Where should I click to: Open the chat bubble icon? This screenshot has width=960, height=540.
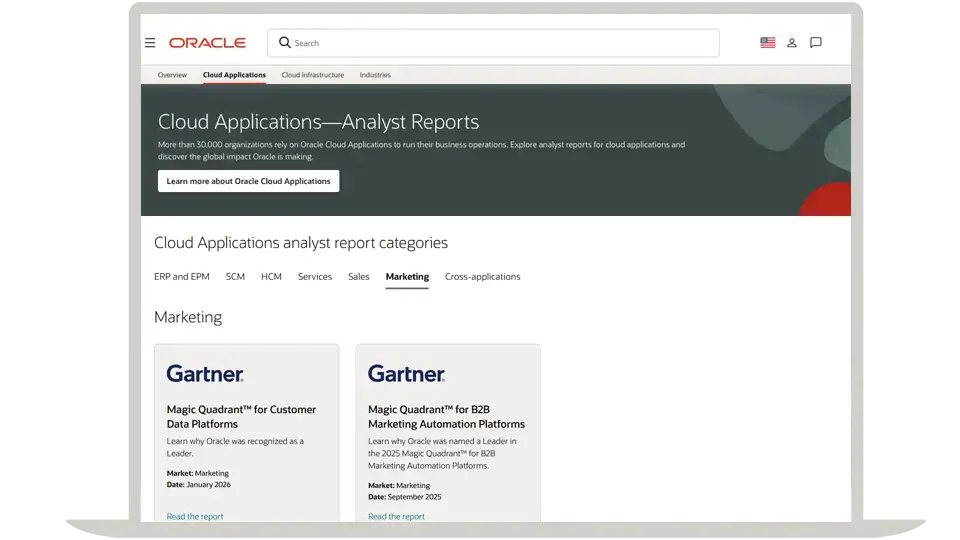coord(816,42)
